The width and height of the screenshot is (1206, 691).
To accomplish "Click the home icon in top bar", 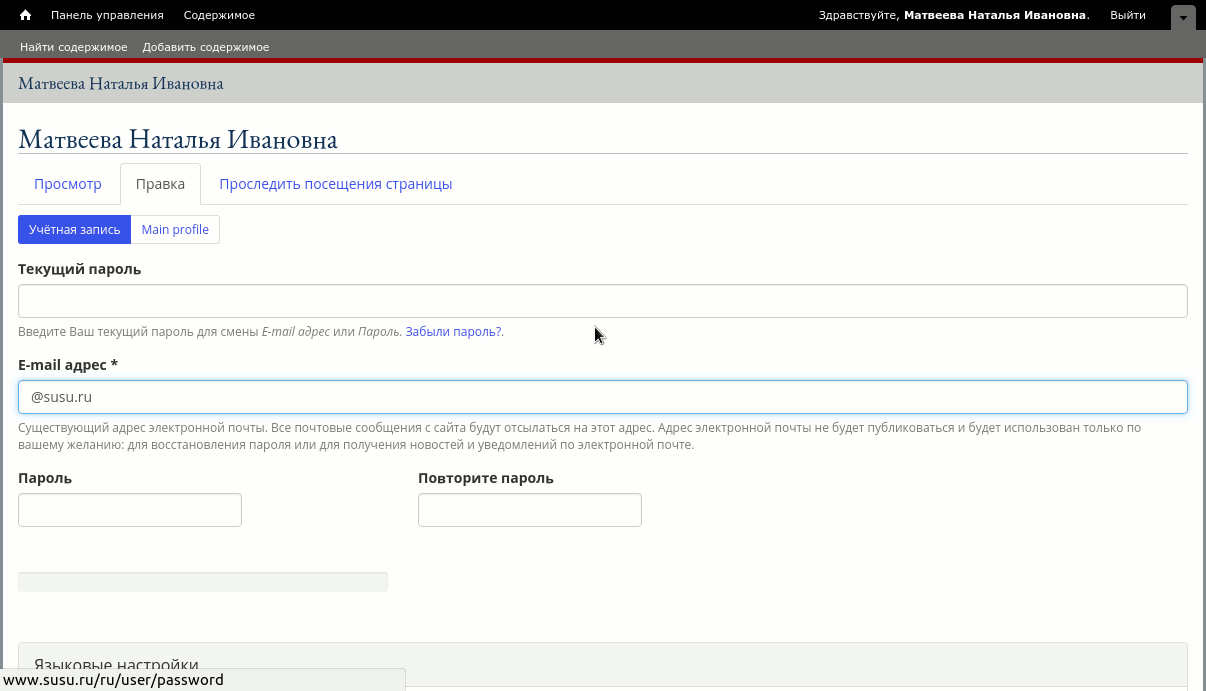I will coord(26,15).
